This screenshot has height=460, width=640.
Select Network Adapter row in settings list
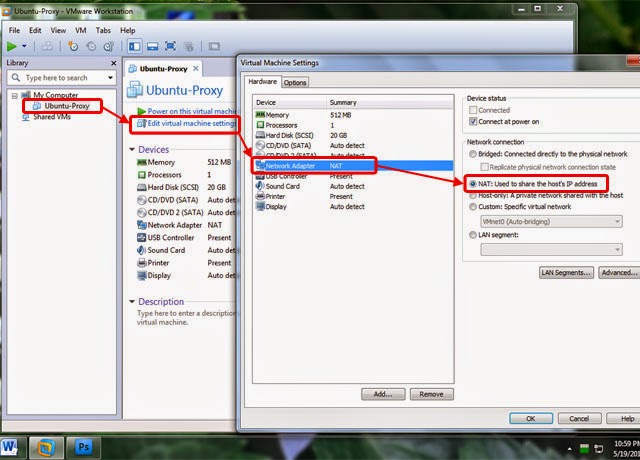pyautogui.click(x=353, y=166)
